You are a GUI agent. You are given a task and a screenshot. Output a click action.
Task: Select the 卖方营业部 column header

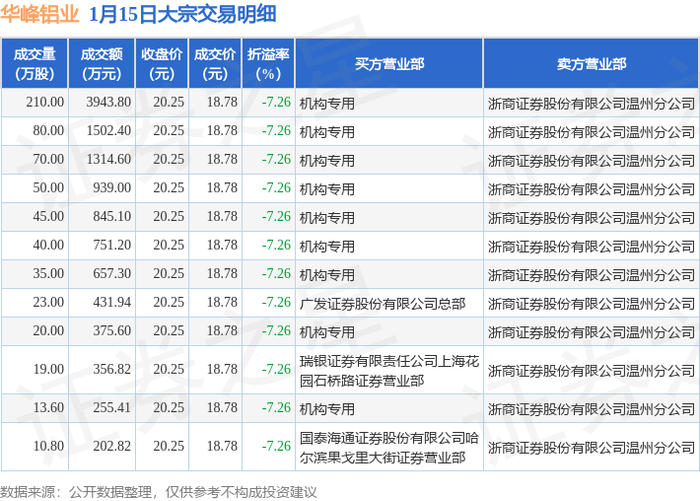[591, 63]
